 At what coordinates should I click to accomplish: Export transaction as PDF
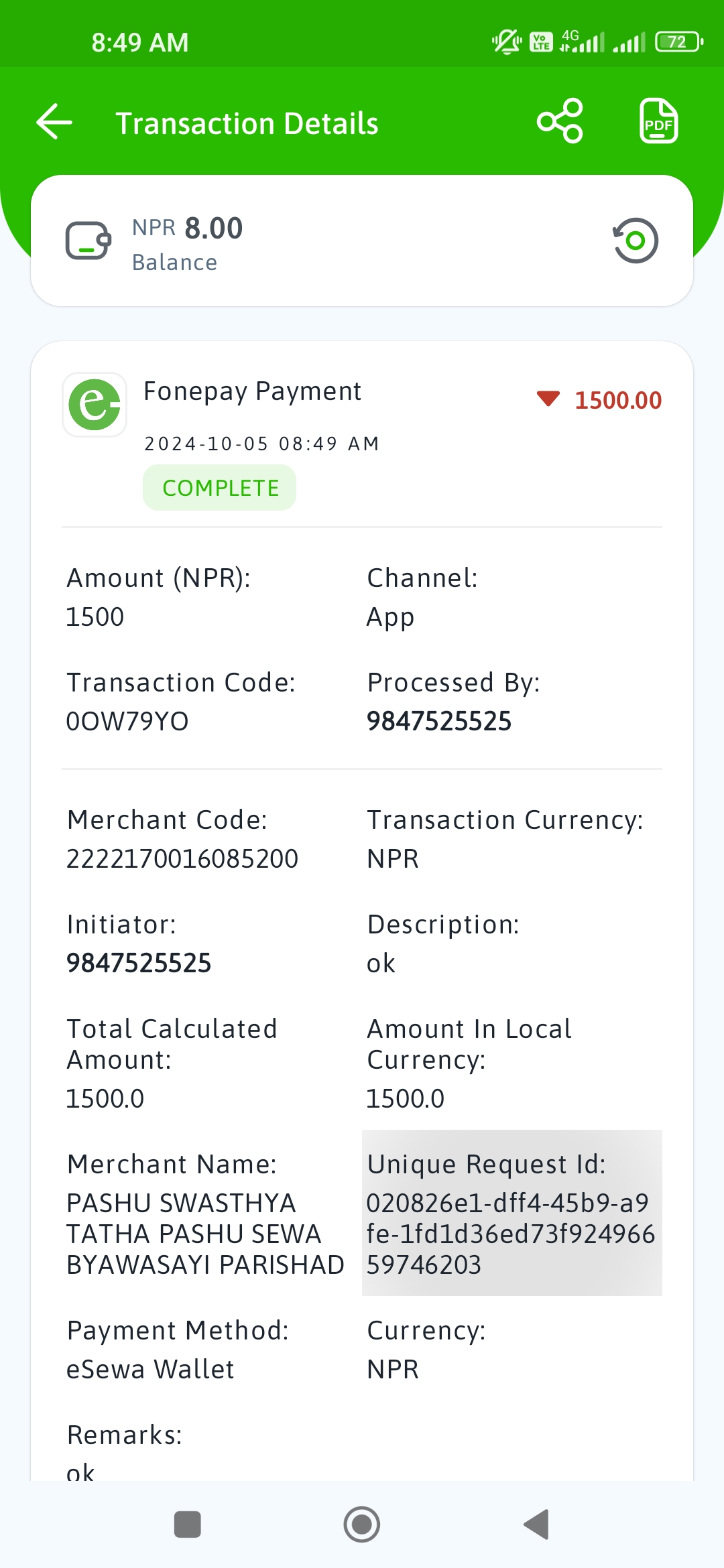[658, 121]
